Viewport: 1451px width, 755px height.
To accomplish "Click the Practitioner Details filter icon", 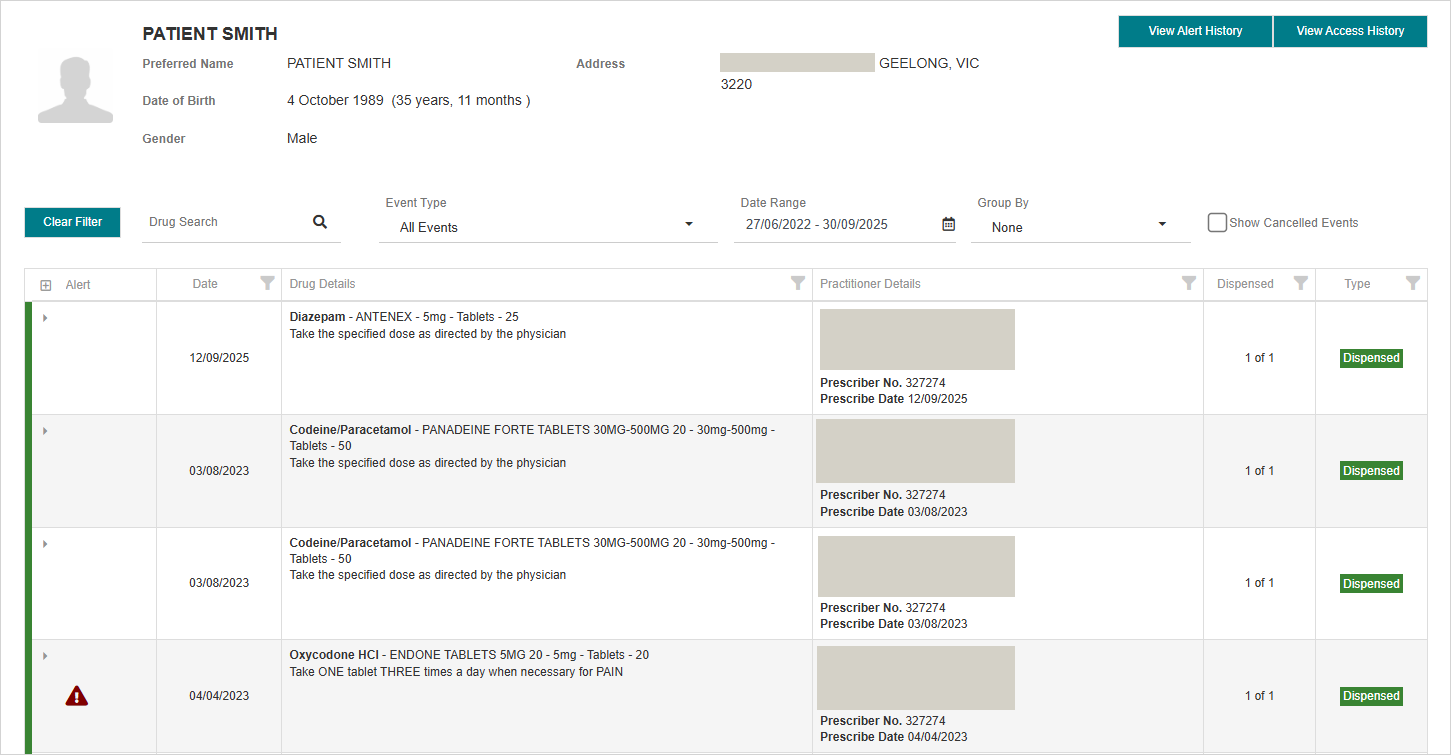I will pos(1188,283).
